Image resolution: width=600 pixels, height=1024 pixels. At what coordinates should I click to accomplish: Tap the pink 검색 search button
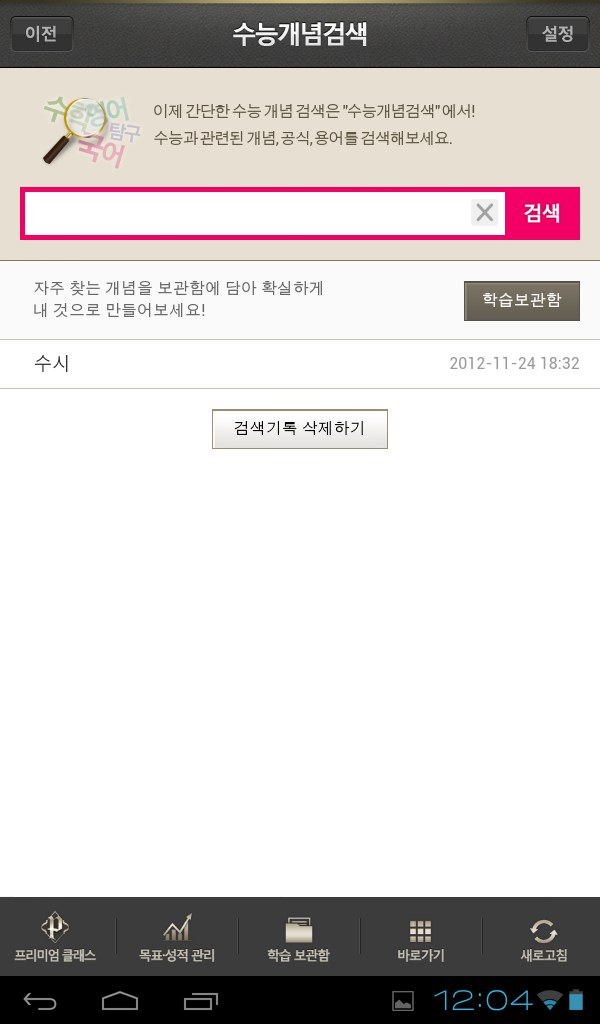[542, 213]
